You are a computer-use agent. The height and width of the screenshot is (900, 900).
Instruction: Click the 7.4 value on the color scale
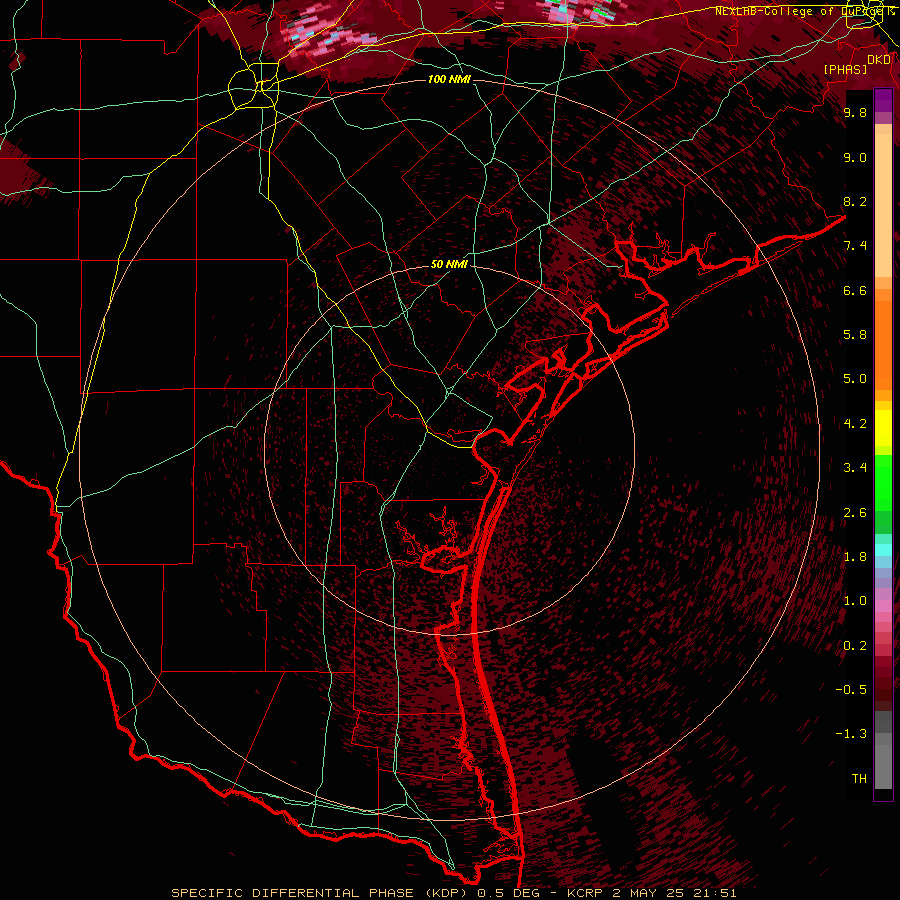[x=855, y=246]
